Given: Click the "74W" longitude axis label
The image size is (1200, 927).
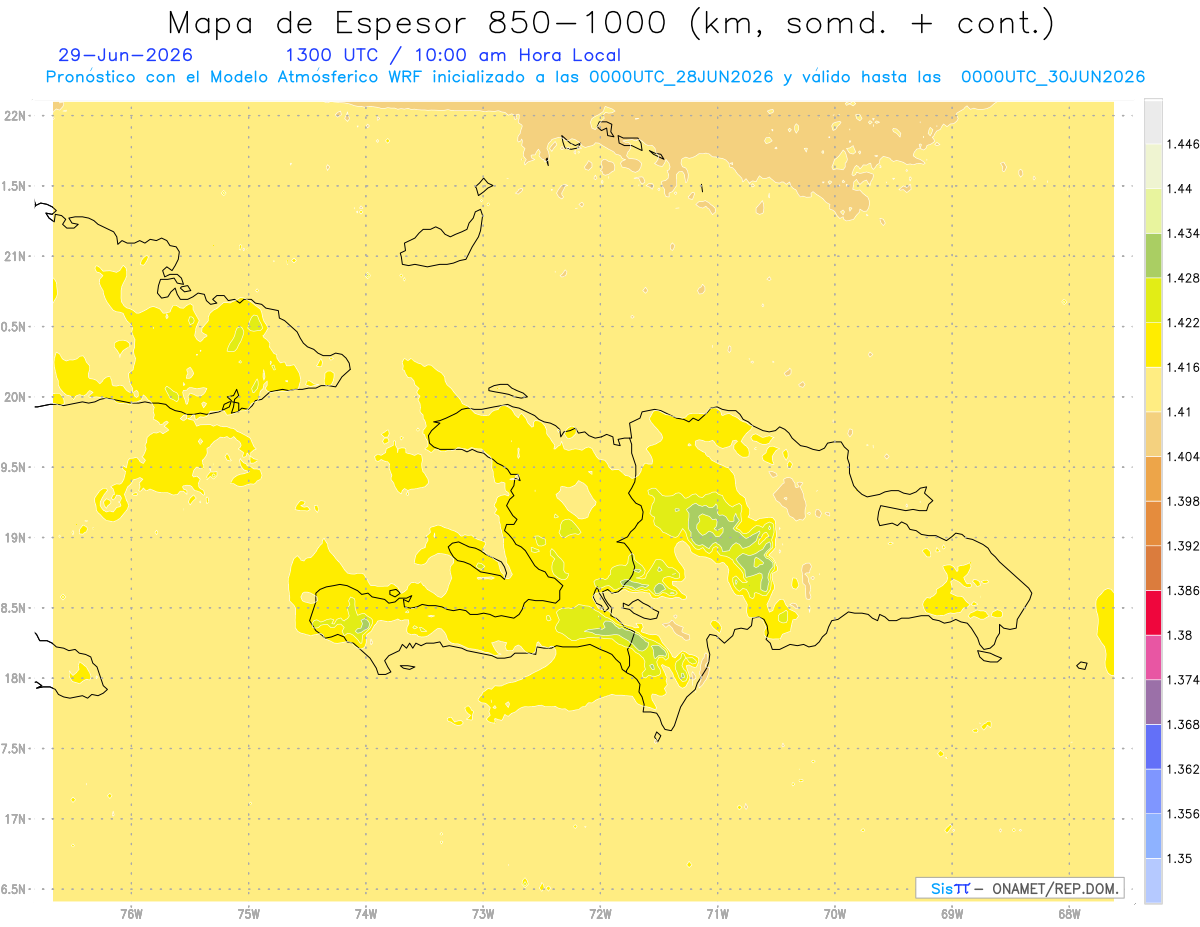Looking at the screenshot, I should coord(365,913).
